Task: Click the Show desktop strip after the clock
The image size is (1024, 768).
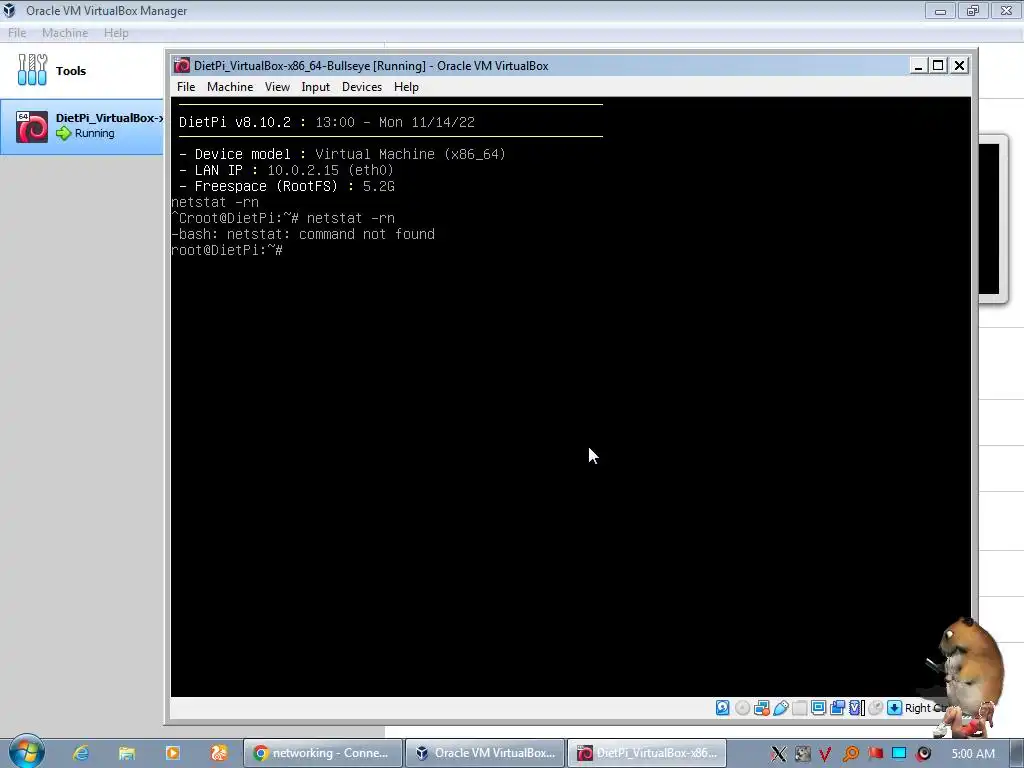Action: point(1017,754)
